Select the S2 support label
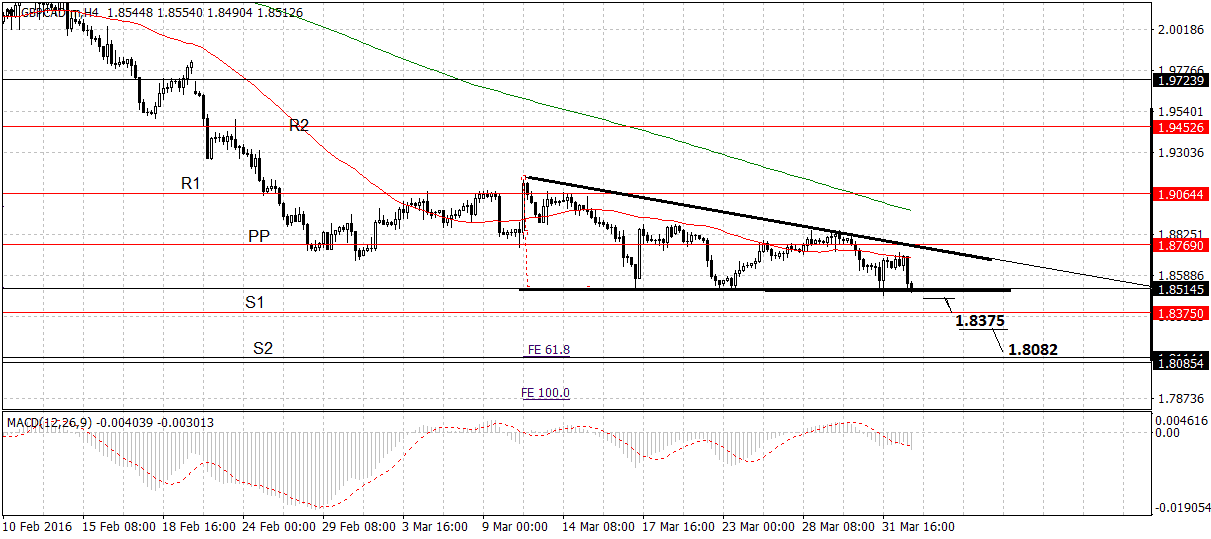Image resolution: width=1211 pixels, height=539 pixels. pos(263,348)
